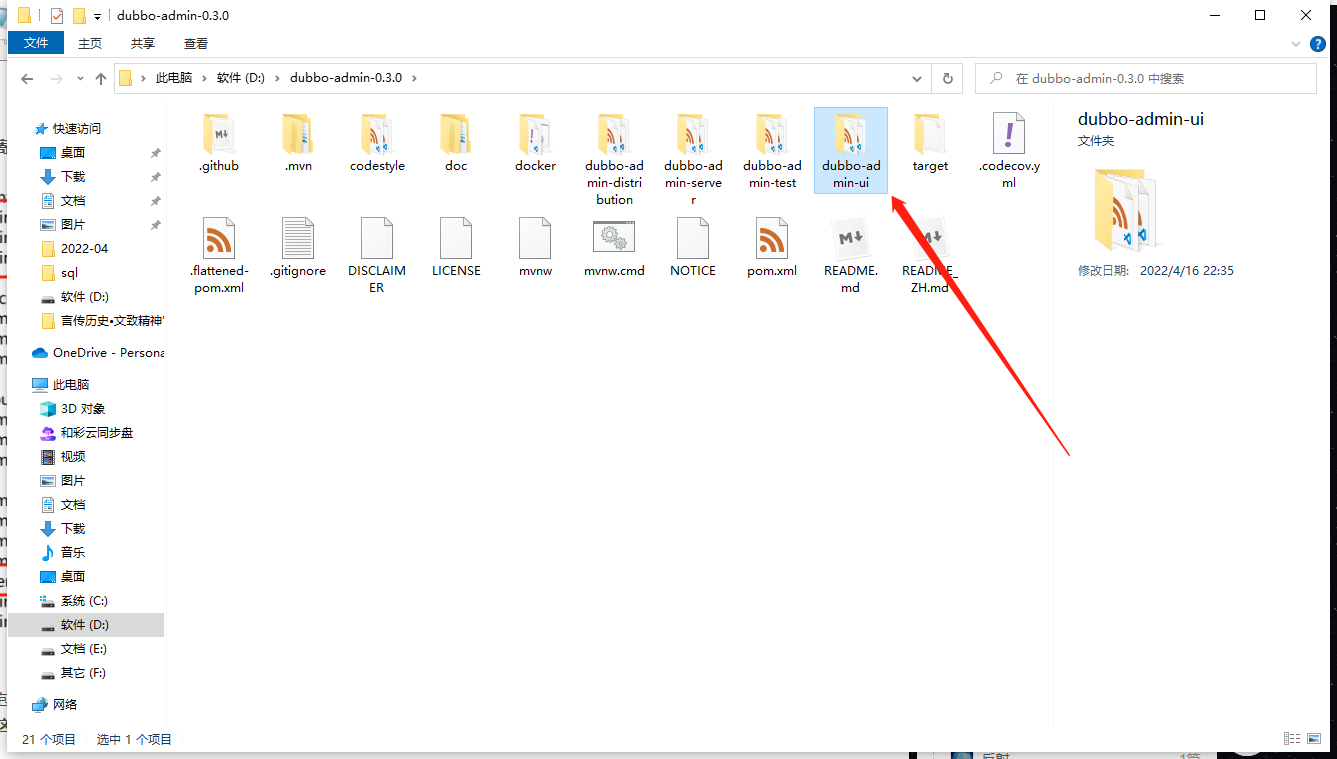Click the properties icon in title bar
Viewport: 1337px width, 759px height.
coord(56,16)
